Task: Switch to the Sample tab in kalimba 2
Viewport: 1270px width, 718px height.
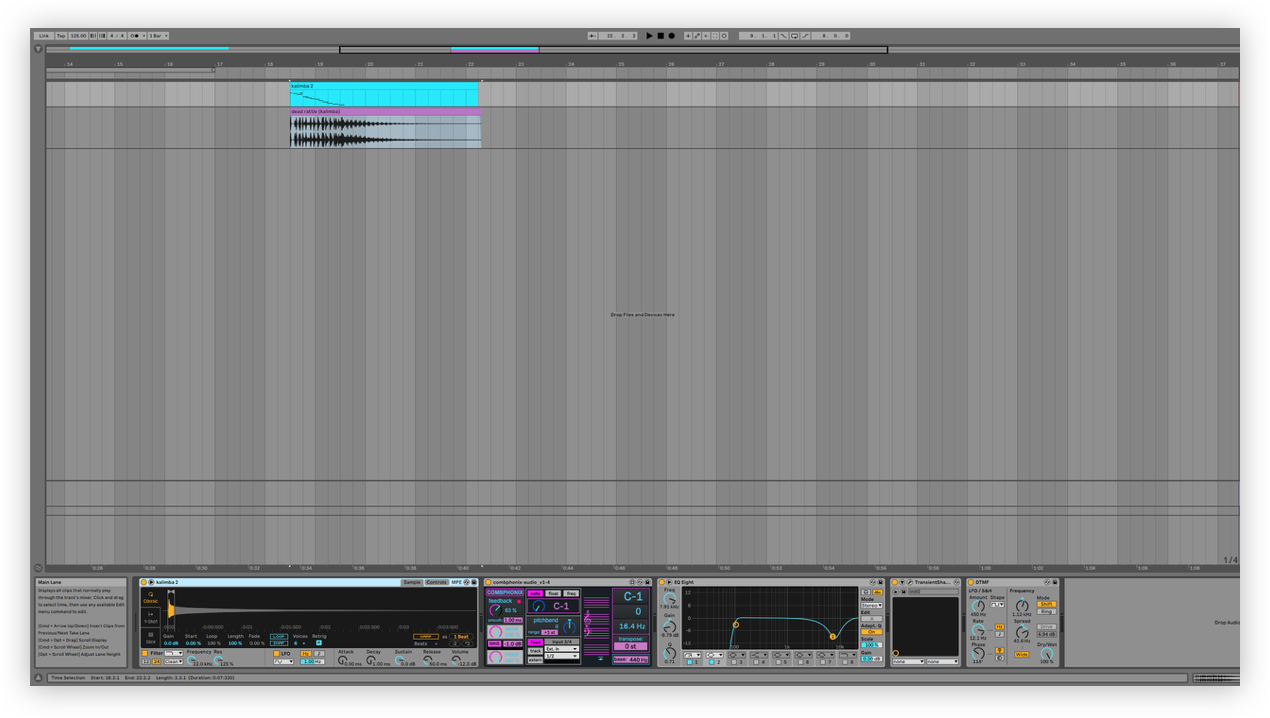Action: [412, 582]
